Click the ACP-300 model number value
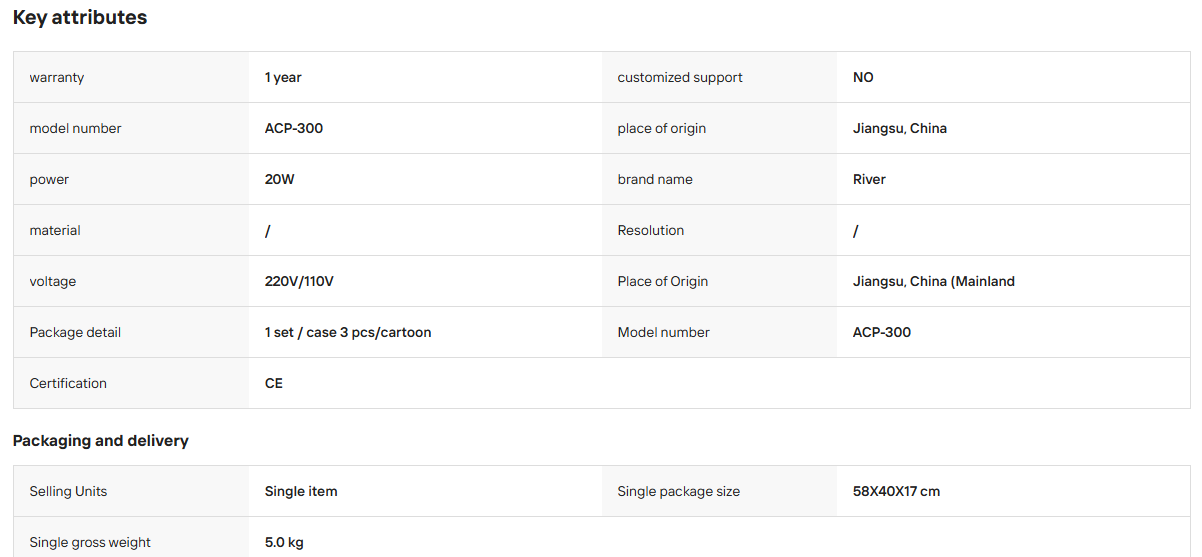 [x=294, y=128]
